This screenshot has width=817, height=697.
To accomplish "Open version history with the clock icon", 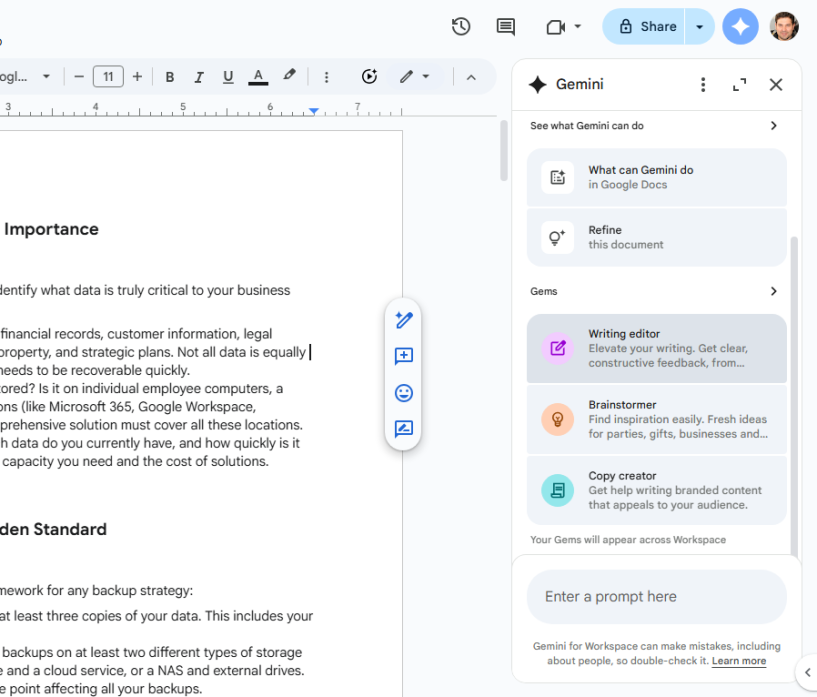I will [x=461, y=27].
